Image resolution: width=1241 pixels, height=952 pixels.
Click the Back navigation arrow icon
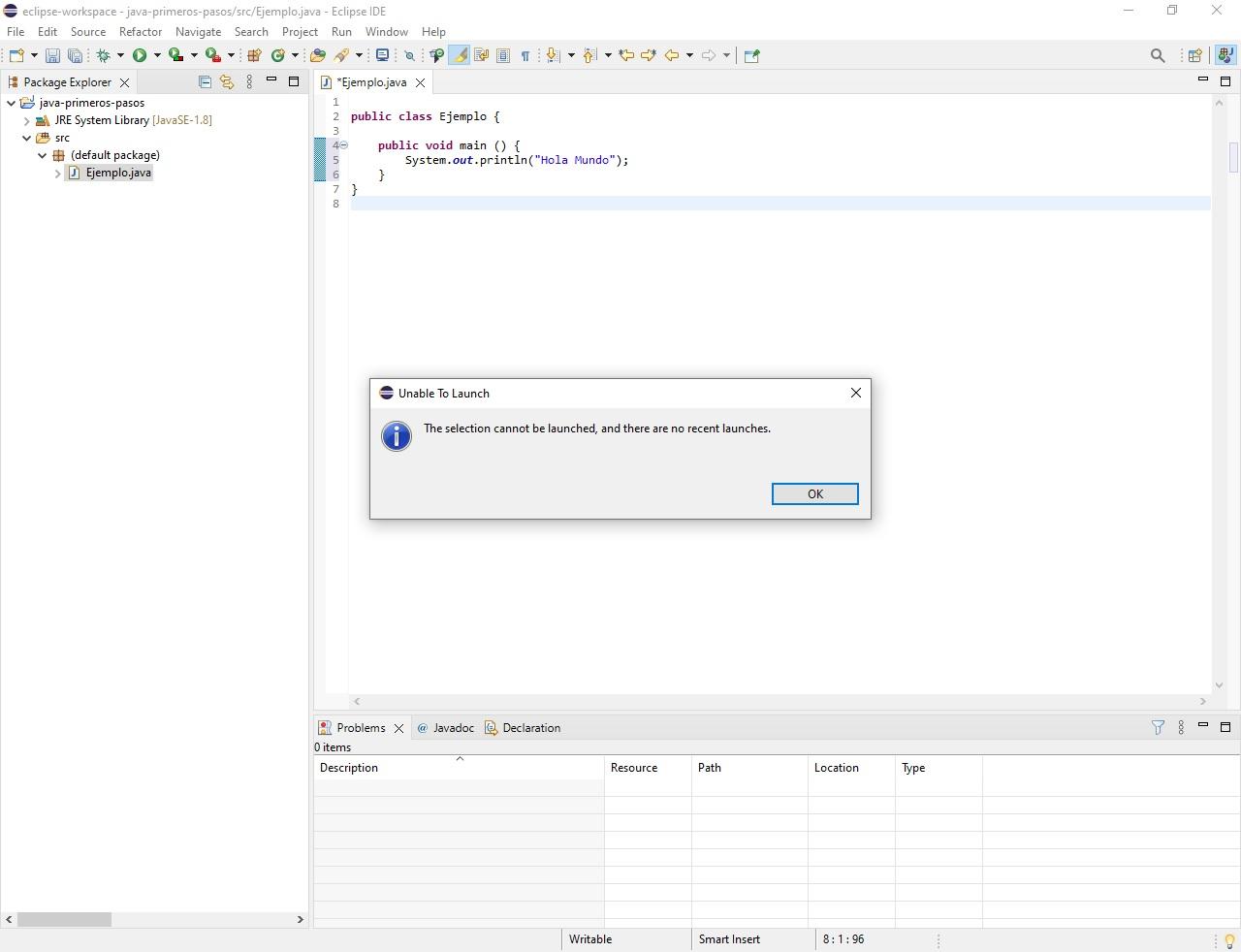pos(672,55)
